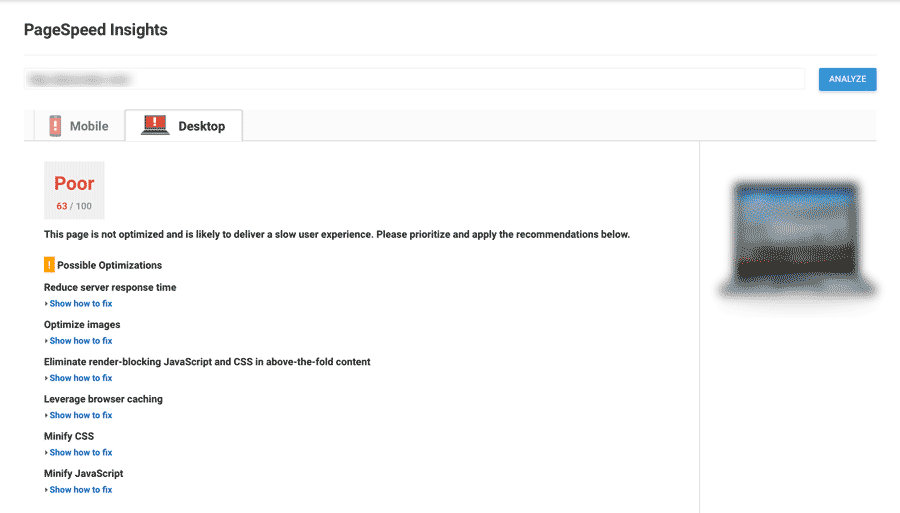Click the red laptop warning icon
900x513 pixels.
pos(155,125)
